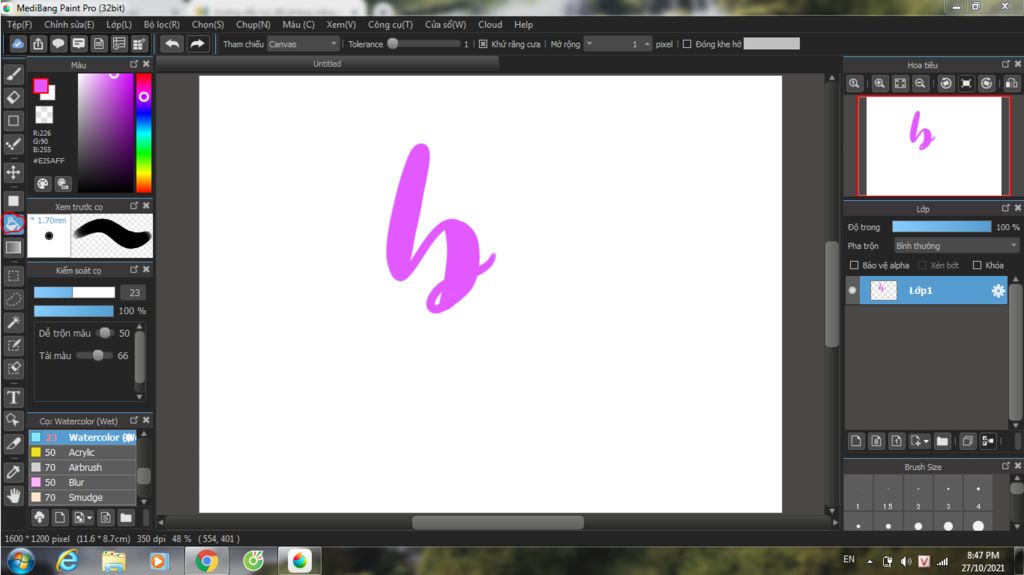The image size is (1024, 575).
Task: Select the Move tool
Action: pos(13,172)
